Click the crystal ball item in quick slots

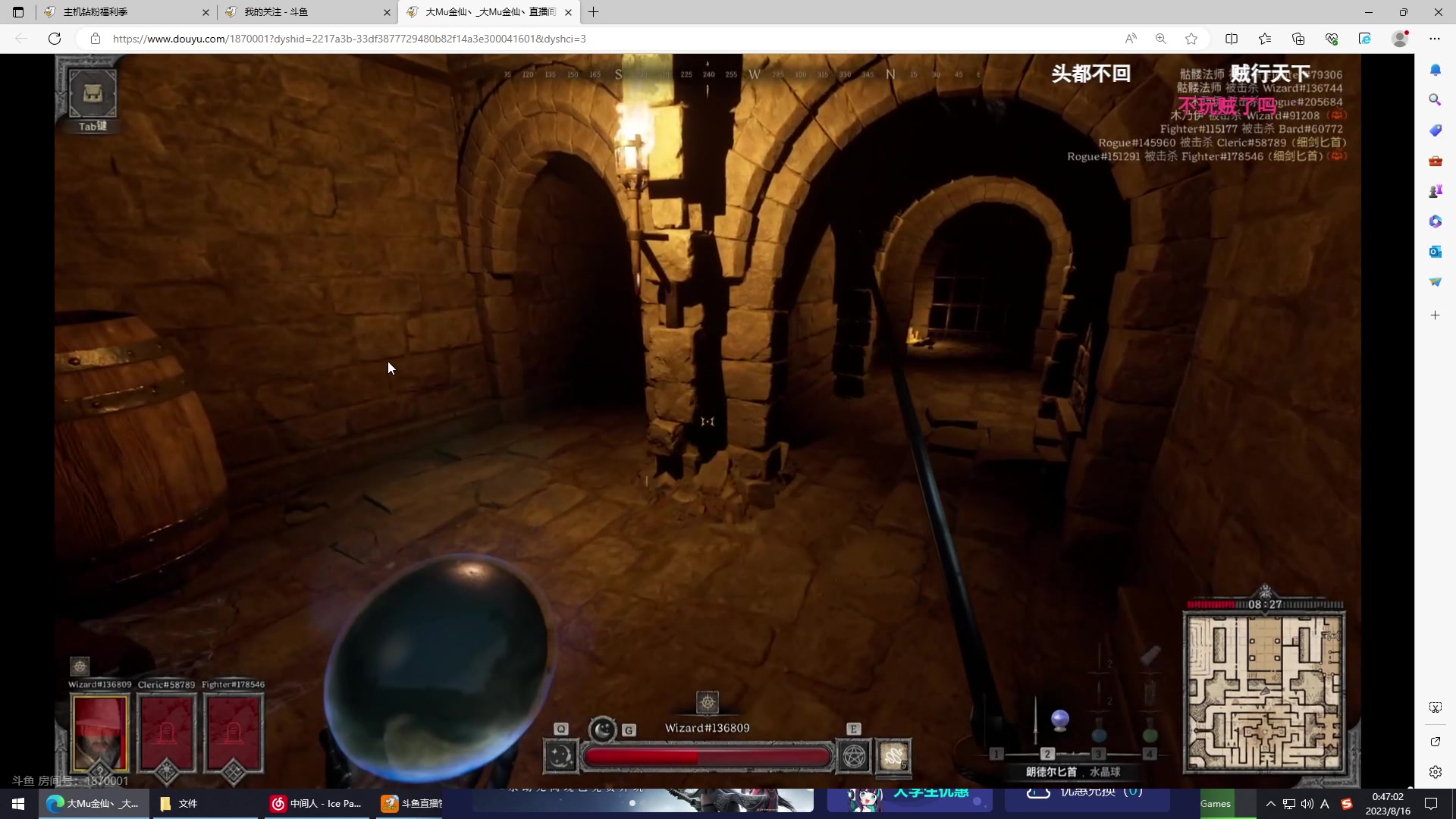point(1060,720)
